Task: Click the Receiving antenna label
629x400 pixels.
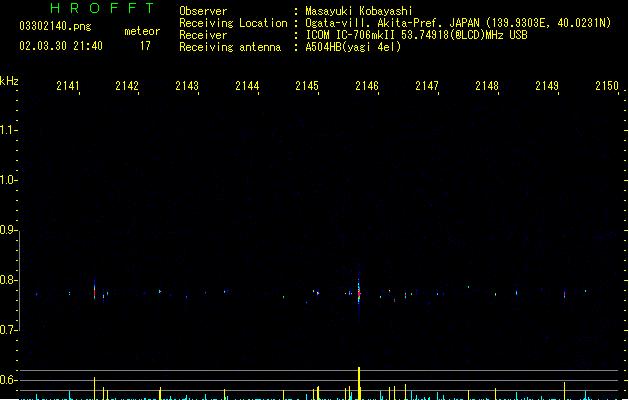Action: pos(230,47)
